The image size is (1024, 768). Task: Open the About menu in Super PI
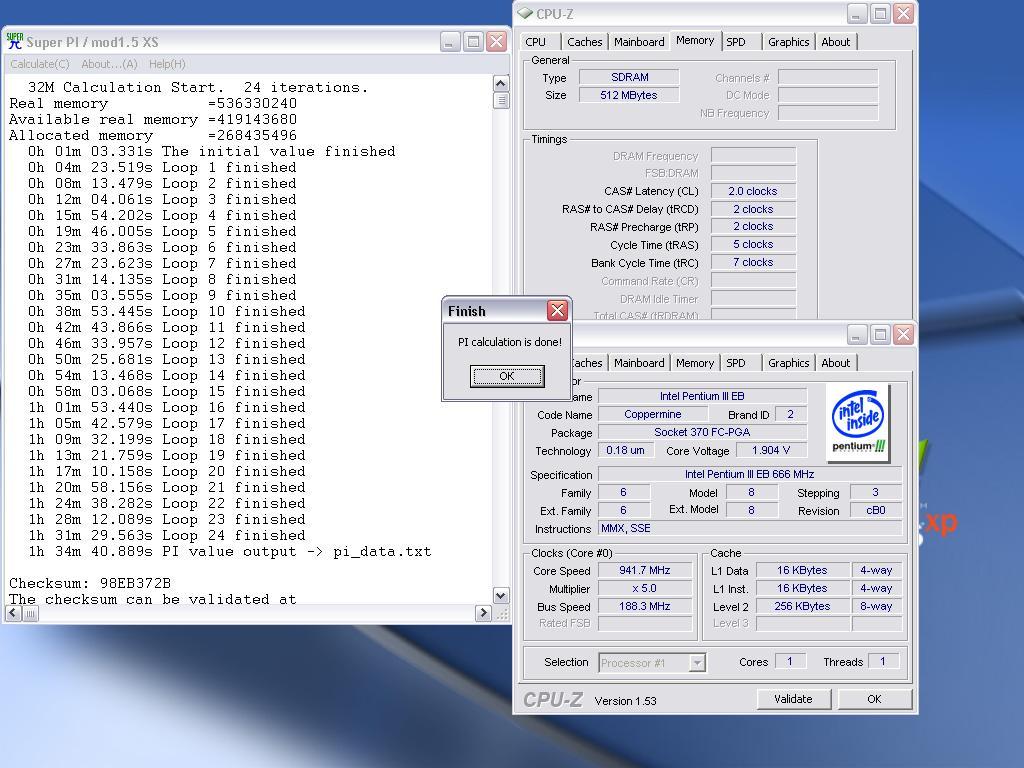(109, 64)
